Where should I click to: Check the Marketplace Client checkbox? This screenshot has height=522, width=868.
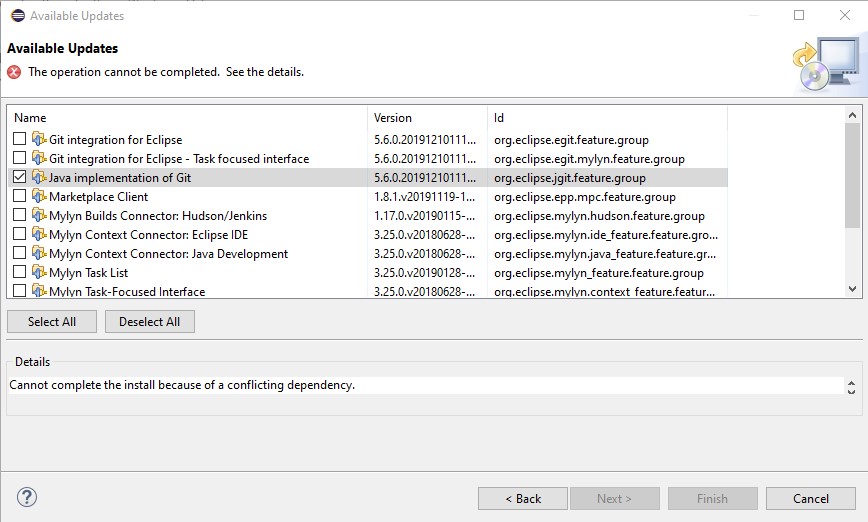pyautogui.click(x=19, y=195)
